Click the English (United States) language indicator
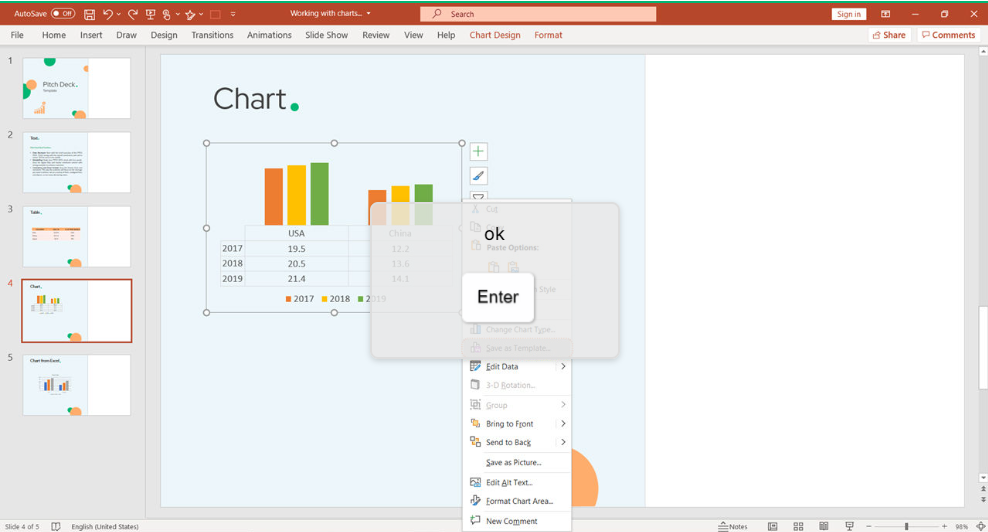The height and width of the screenshot is (532, 988). (x=105, y=526)
